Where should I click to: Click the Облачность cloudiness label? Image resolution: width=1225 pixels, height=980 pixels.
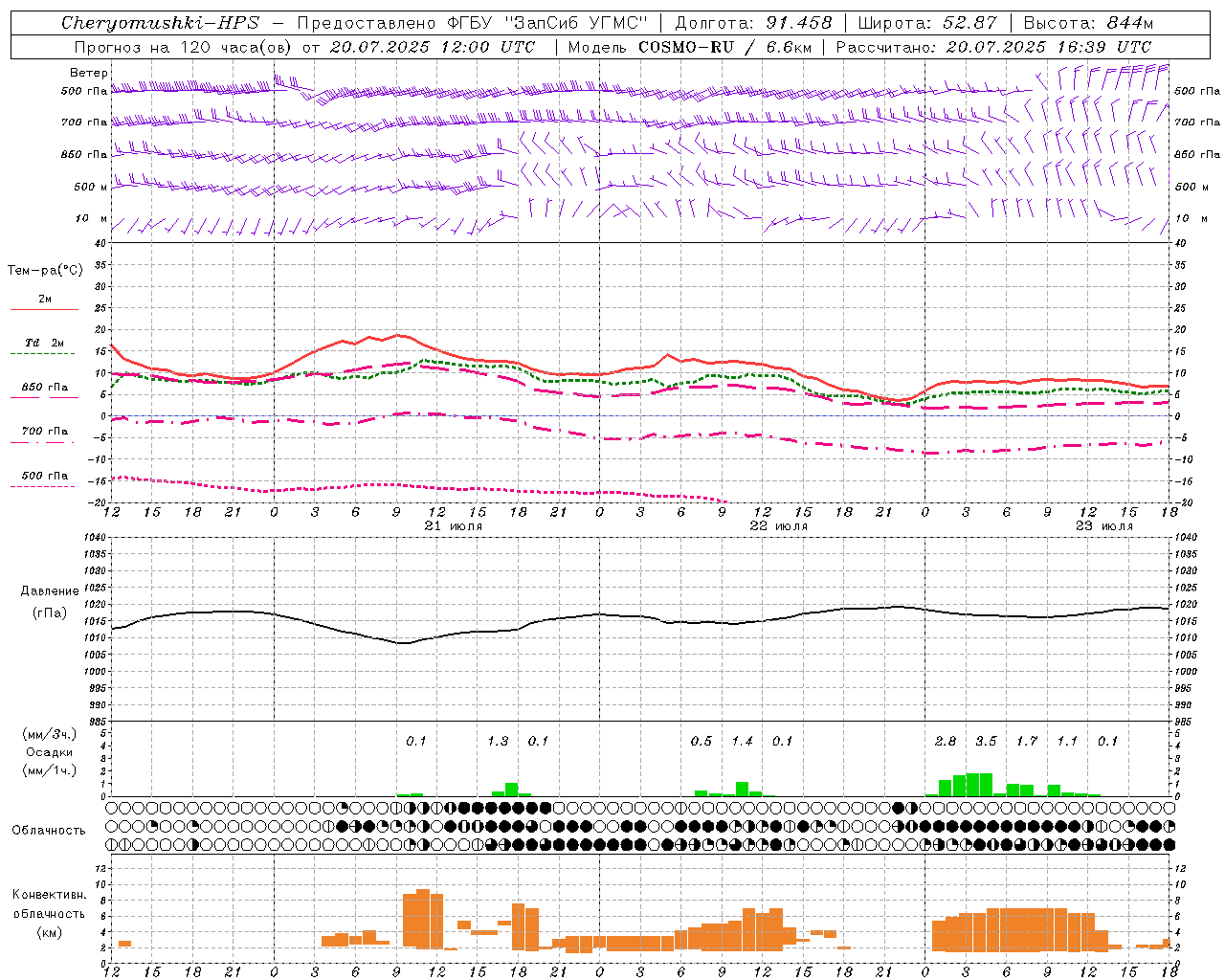tap(49, 831)
